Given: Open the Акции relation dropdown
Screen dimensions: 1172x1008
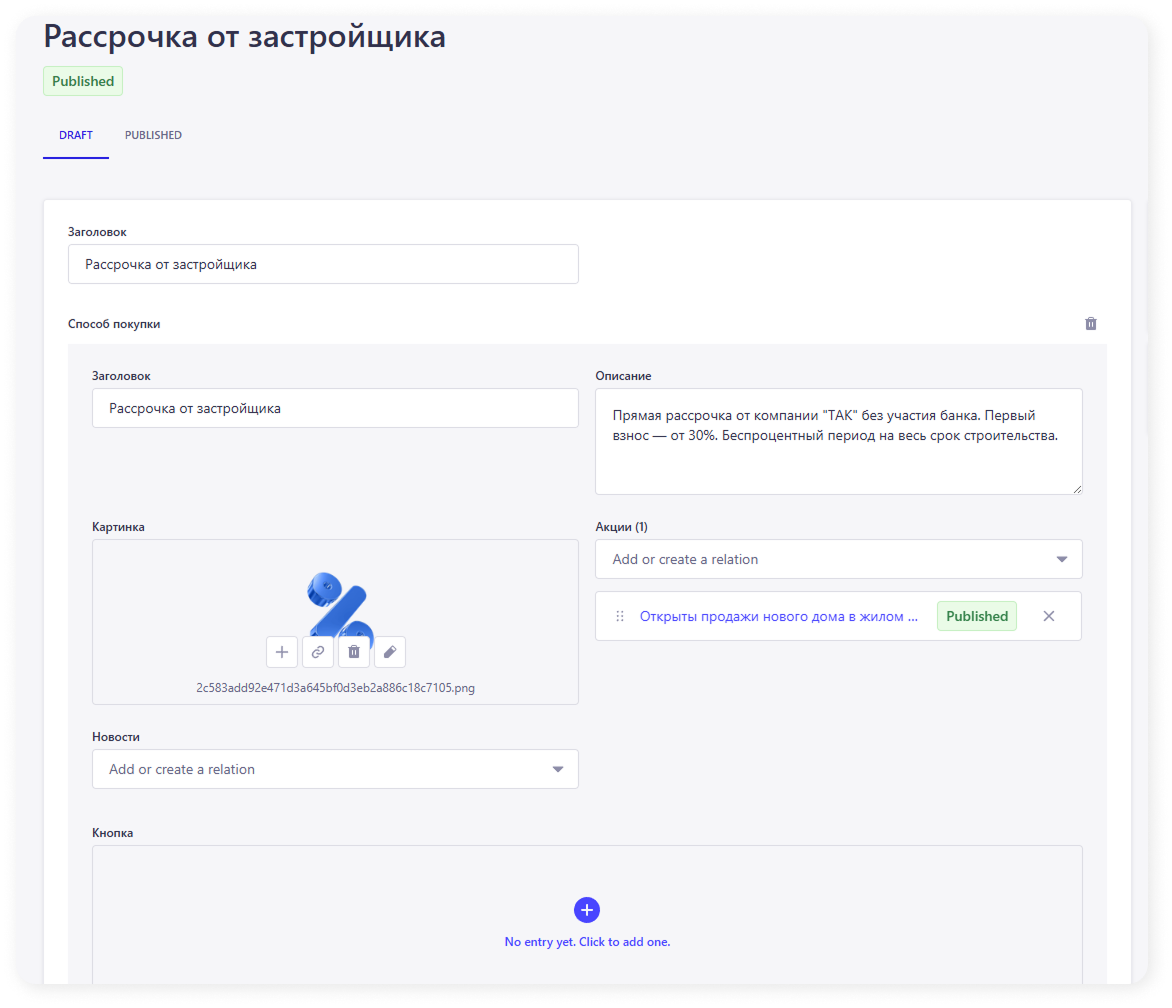Looking at the screenshot, I should pos(820,560).
